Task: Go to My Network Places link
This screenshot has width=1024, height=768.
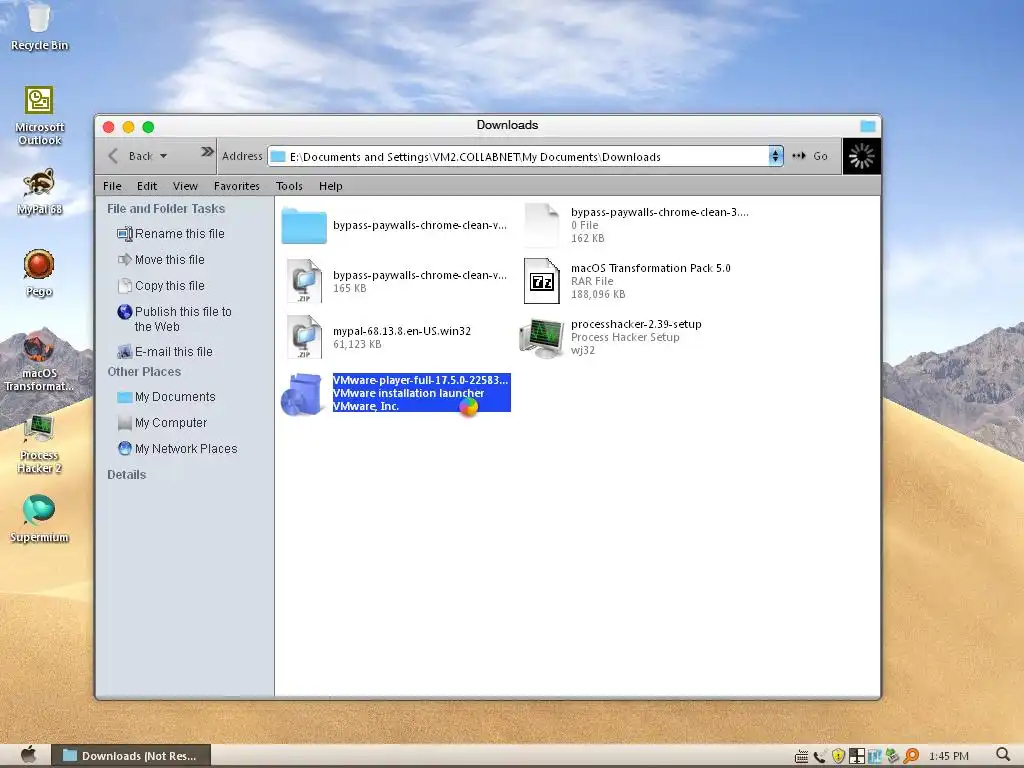Action: click(x=178, y=449)
